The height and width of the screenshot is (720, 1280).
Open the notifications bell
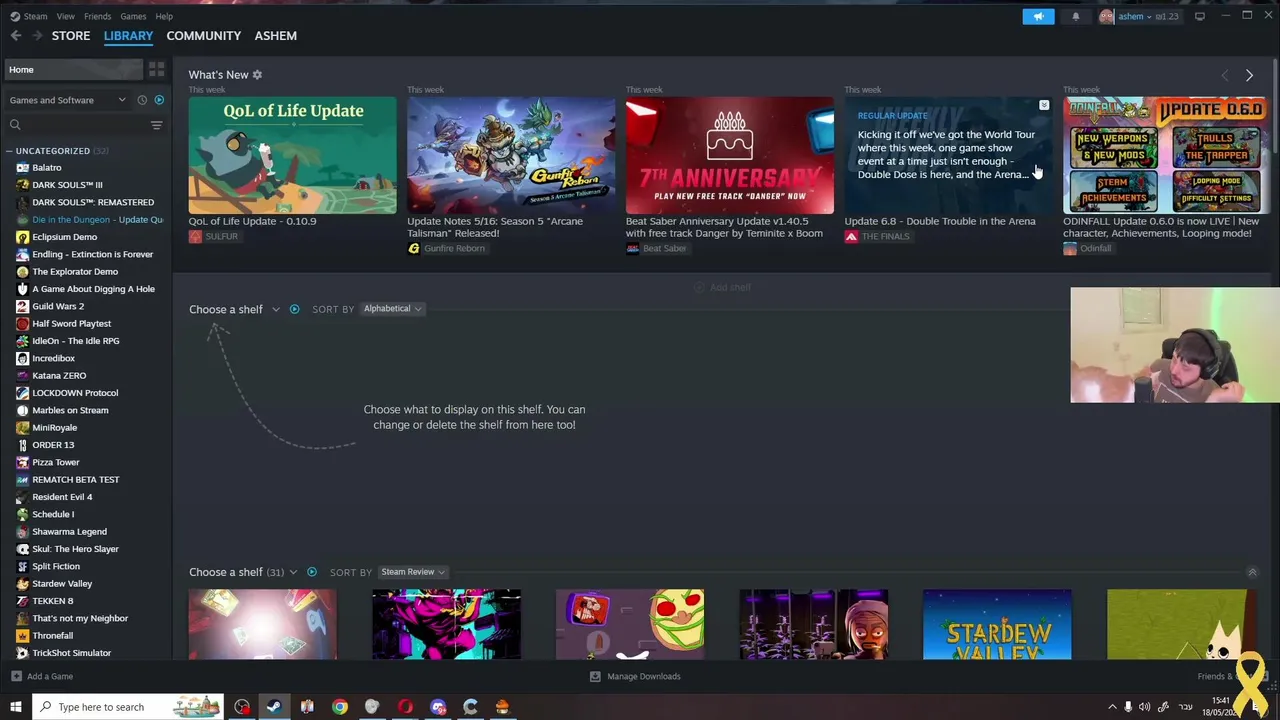point(1076,16)
